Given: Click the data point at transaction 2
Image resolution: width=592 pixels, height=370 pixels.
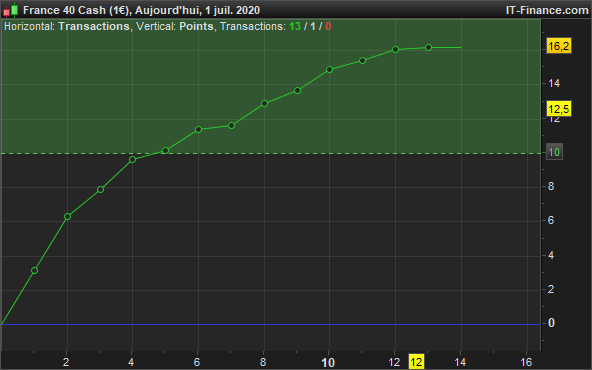Looking at the screenshot, I should point(67,216).
